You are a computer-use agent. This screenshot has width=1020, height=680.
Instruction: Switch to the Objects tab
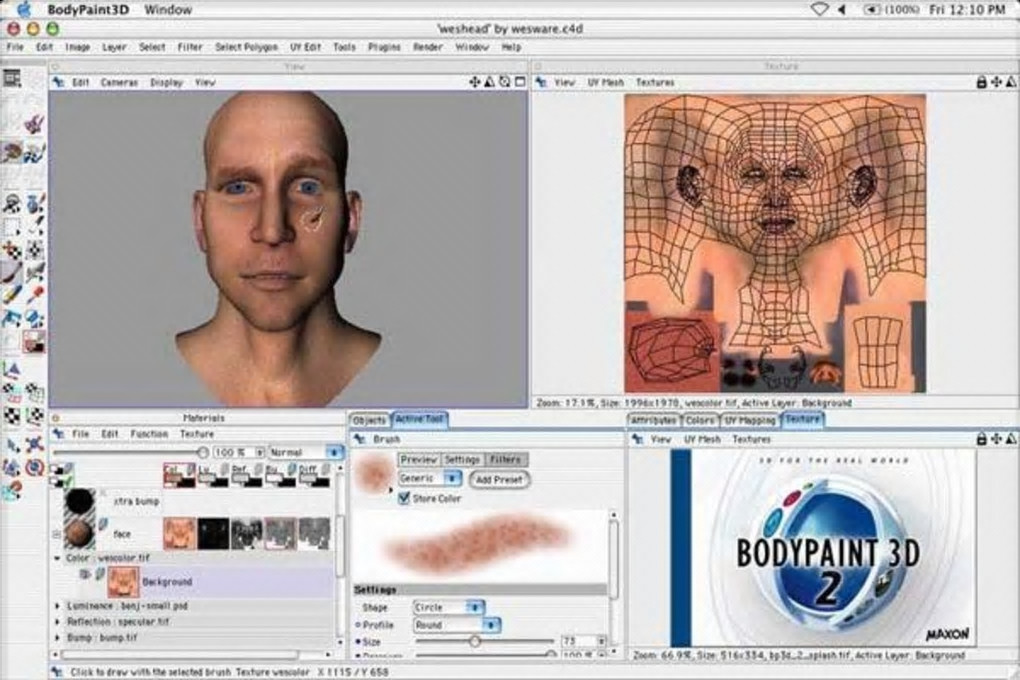click(x=369, y=420)
